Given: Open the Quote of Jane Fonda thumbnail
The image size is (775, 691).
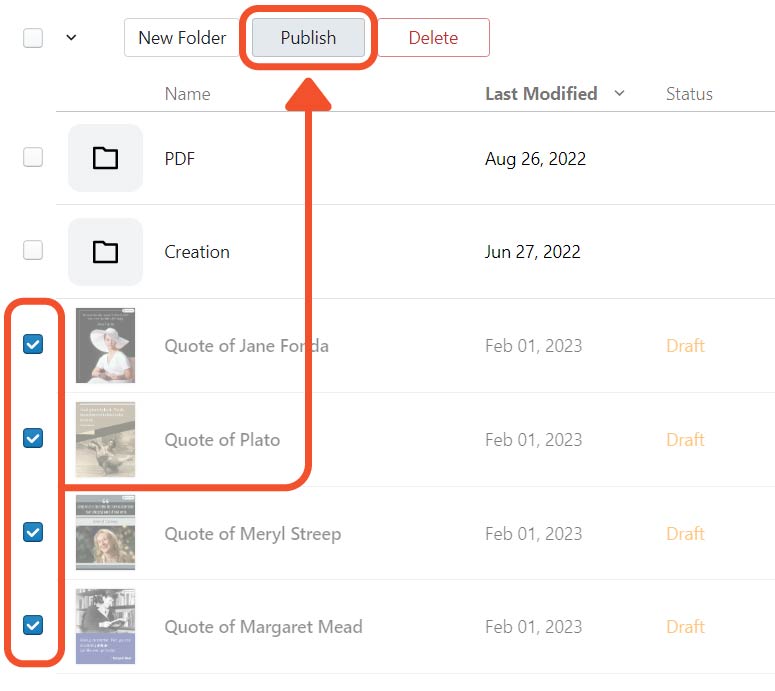Looking at the screenshot, I should 105,346.
